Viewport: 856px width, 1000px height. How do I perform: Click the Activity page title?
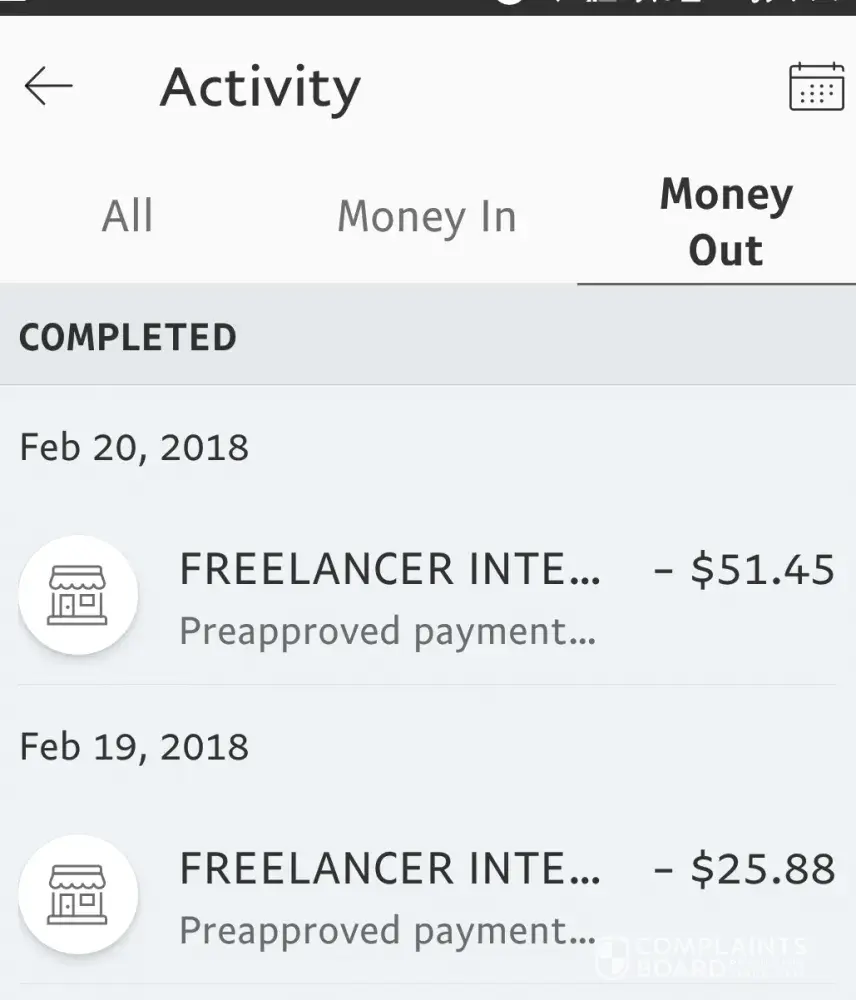tap(260, 88)
